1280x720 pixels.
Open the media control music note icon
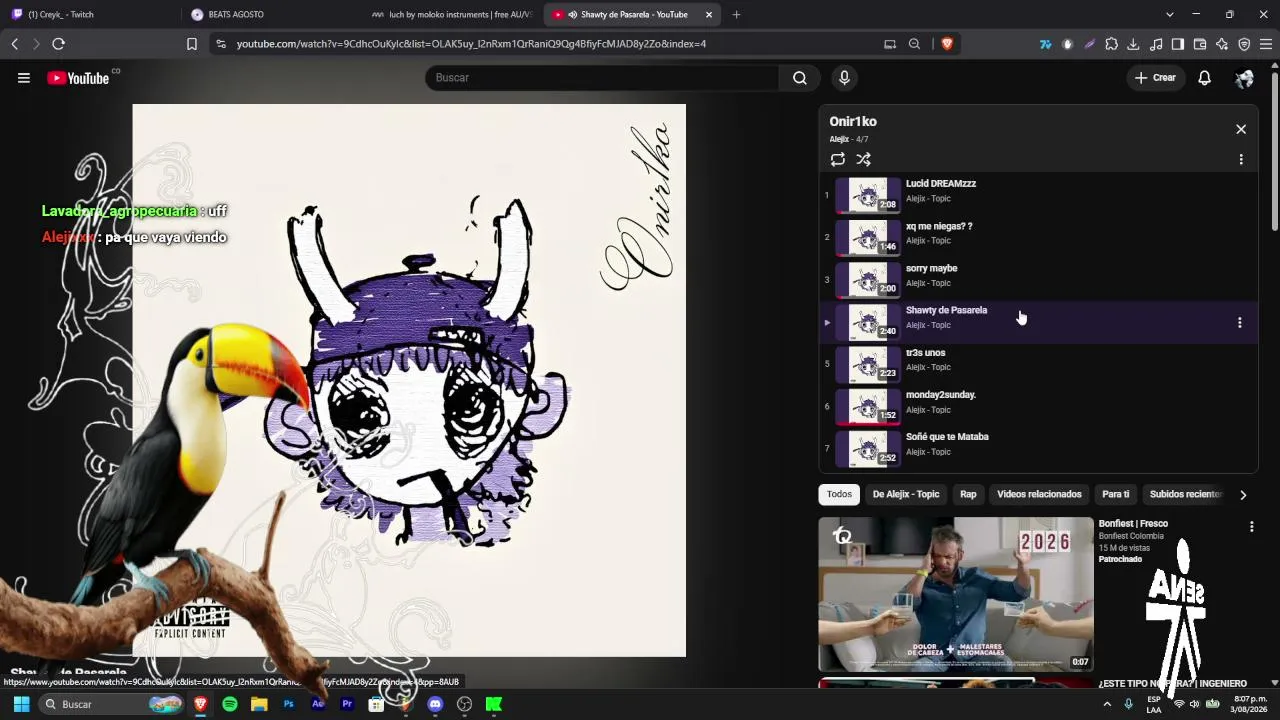tap(1156, 44)
